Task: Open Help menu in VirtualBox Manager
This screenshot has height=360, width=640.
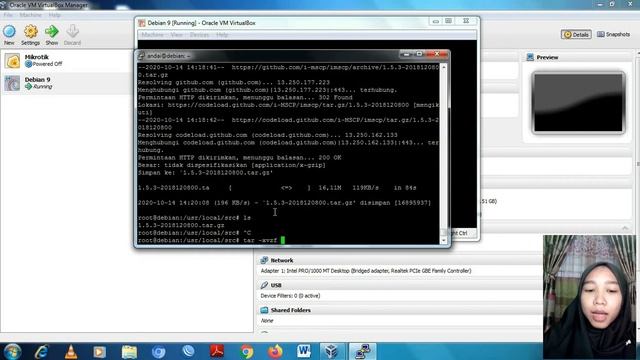Action: coord(54,15)
